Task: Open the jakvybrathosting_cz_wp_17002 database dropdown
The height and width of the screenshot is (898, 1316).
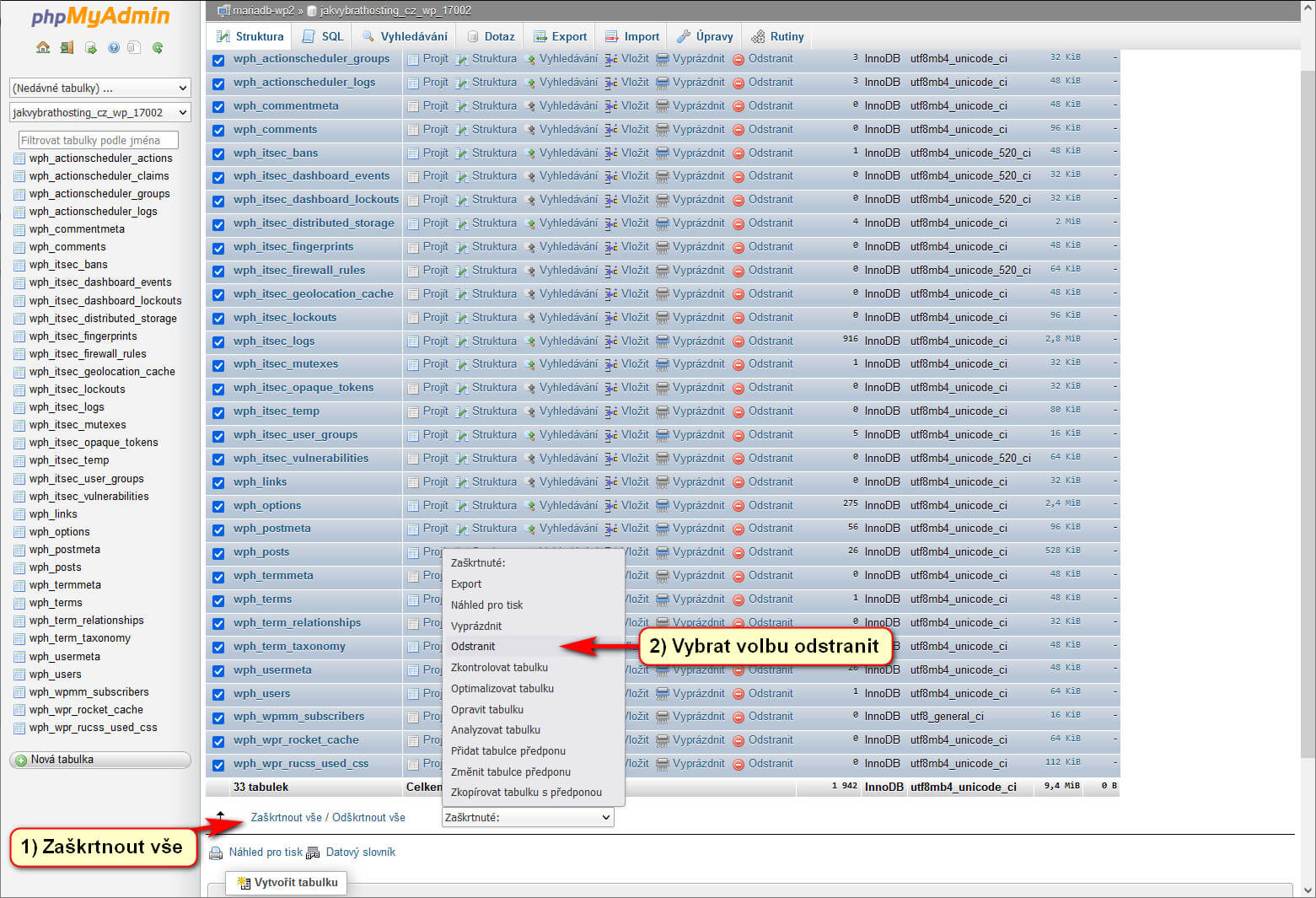Action: tap(99, 112)
